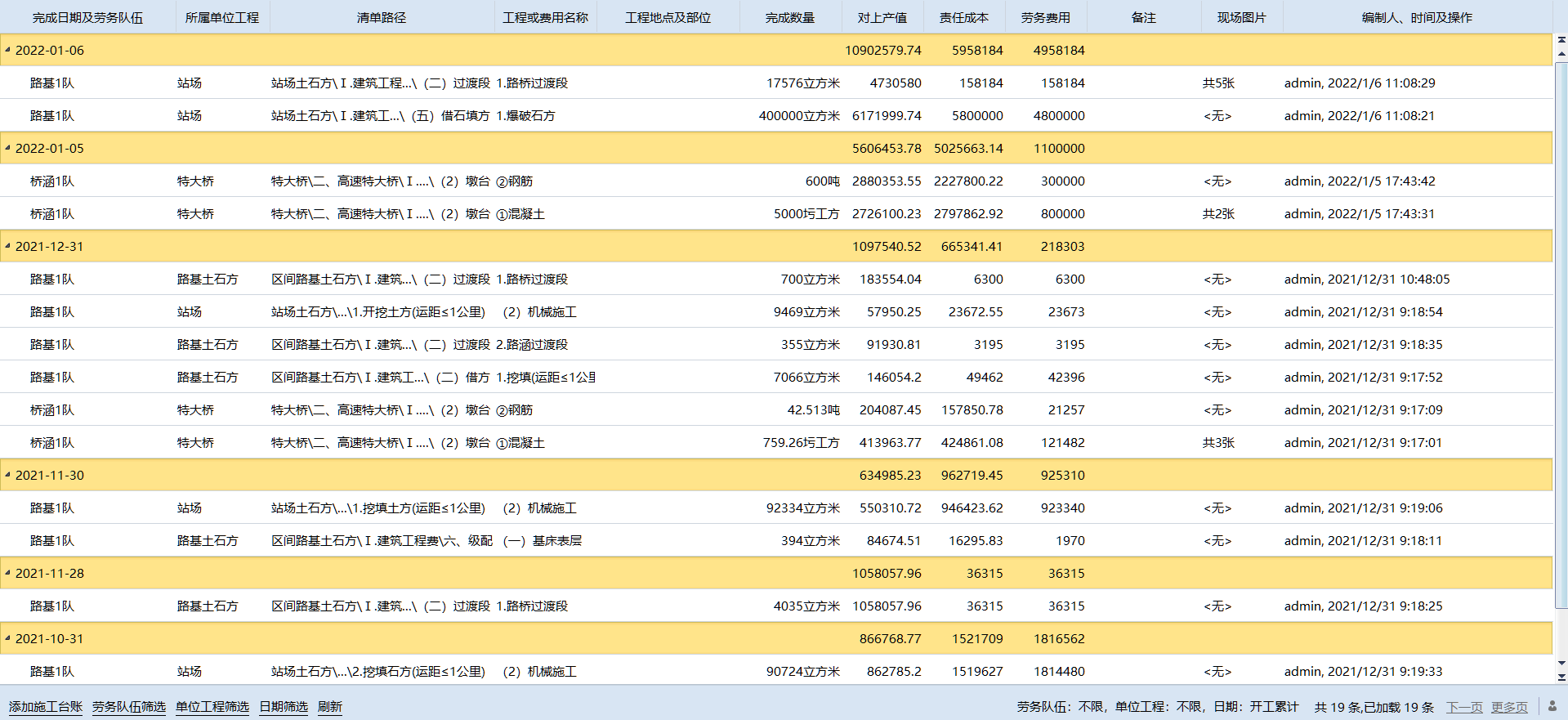Click the user profile icon in status bar

[x=1552, y=706]
